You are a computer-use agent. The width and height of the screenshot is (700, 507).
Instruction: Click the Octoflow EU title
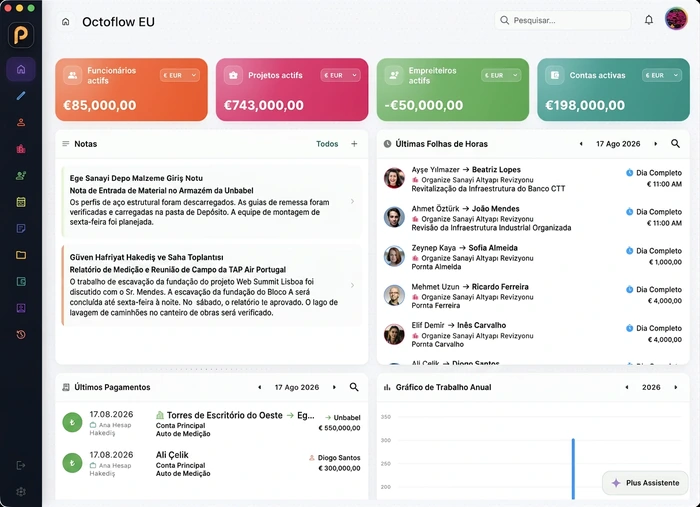118,22
